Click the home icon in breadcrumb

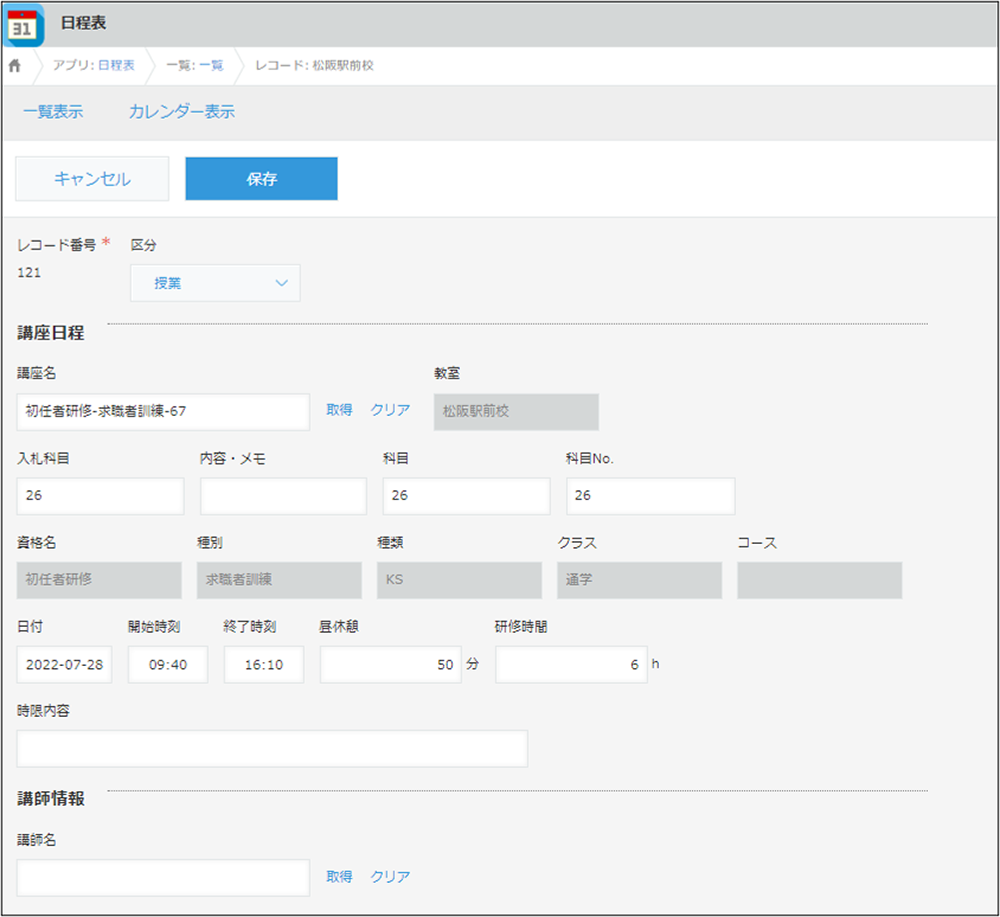15,66
